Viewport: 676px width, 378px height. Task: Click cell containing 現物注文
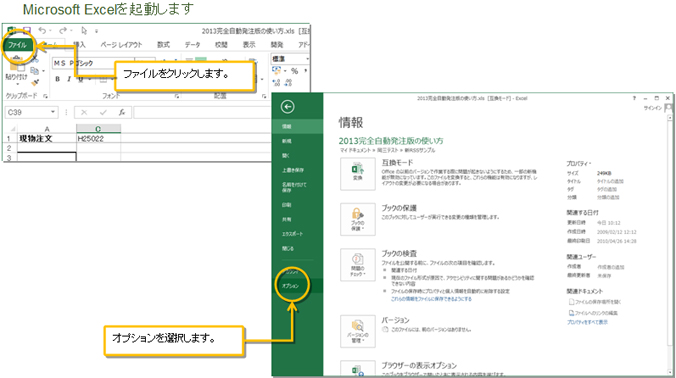click(x=47, y=138)
